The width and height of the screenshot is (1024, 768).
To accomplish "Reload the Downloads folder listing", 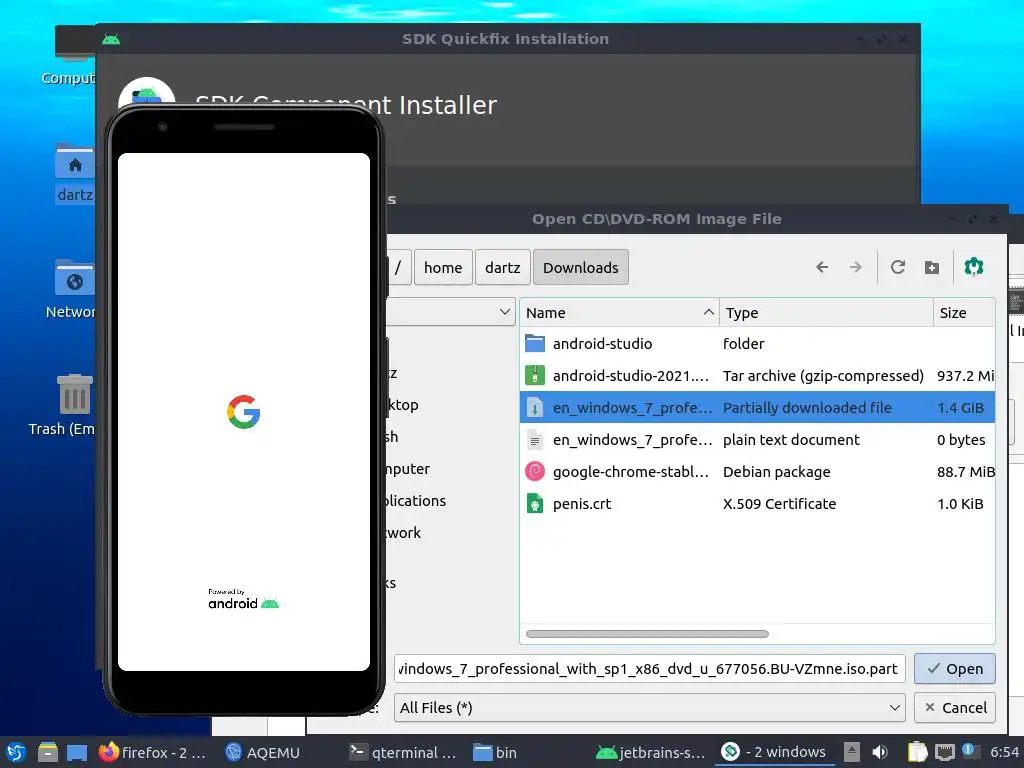I will 898,267.
